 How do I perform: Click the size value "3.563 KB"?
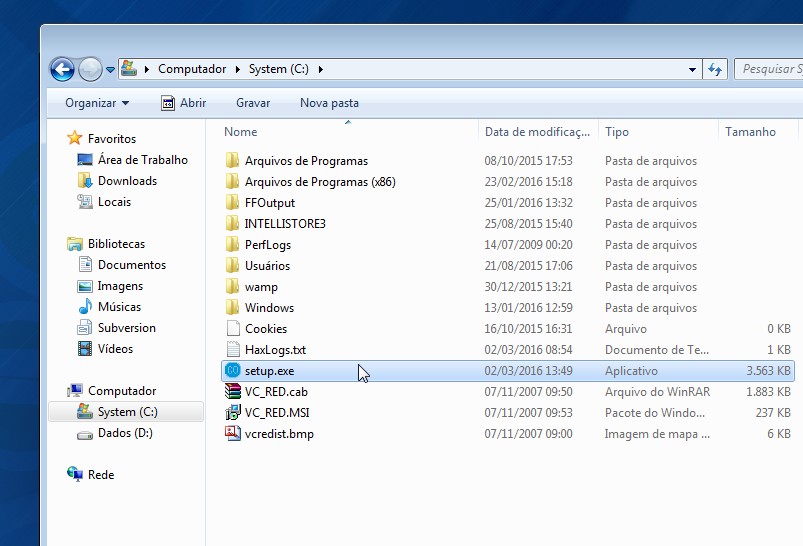coord(768,371)
